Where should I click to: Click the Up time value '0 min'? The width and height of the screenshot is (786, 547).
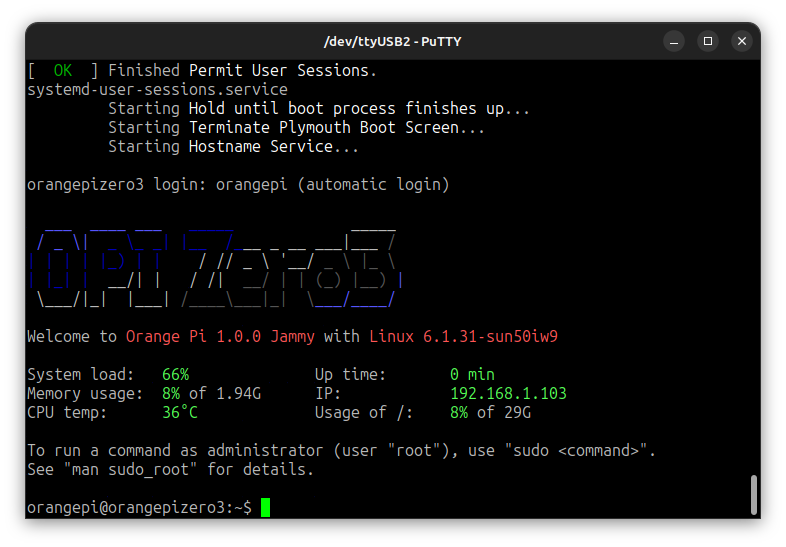click(x=472, y=375)
